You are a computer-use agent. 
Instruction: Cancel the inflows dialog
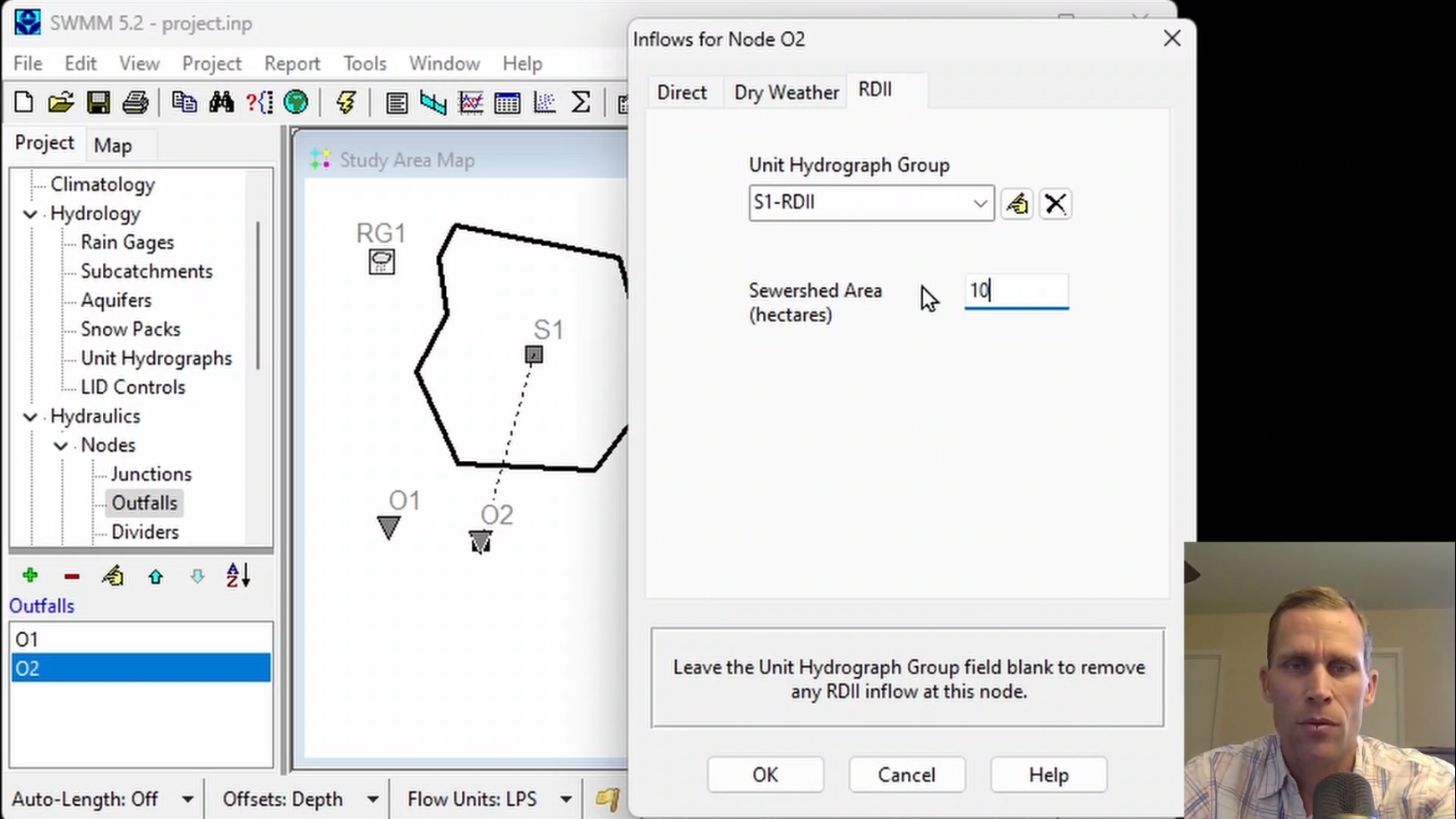pos(906,775)
